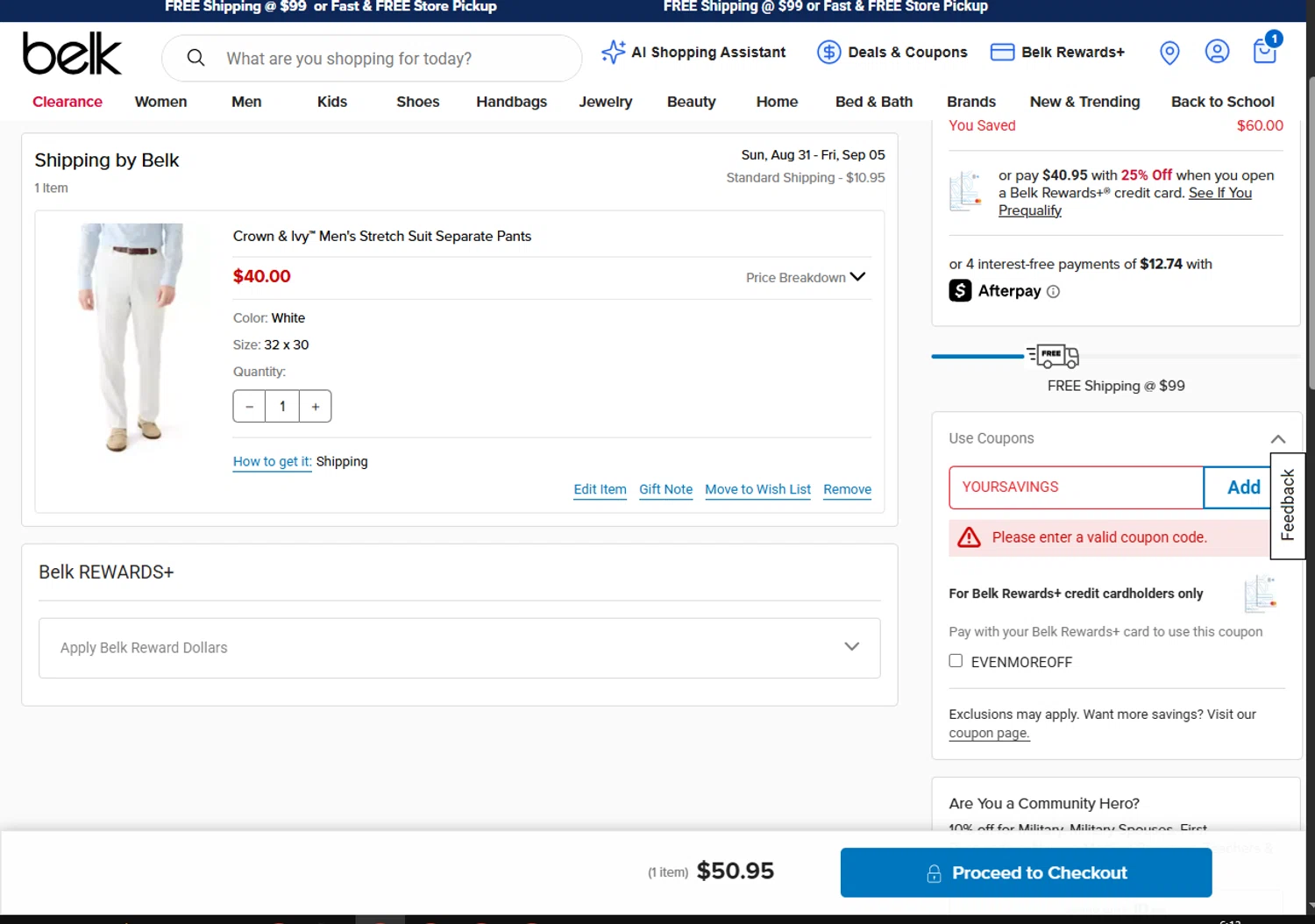
Task: Click the coupon code input field
Action: (x=1076, y=487)
